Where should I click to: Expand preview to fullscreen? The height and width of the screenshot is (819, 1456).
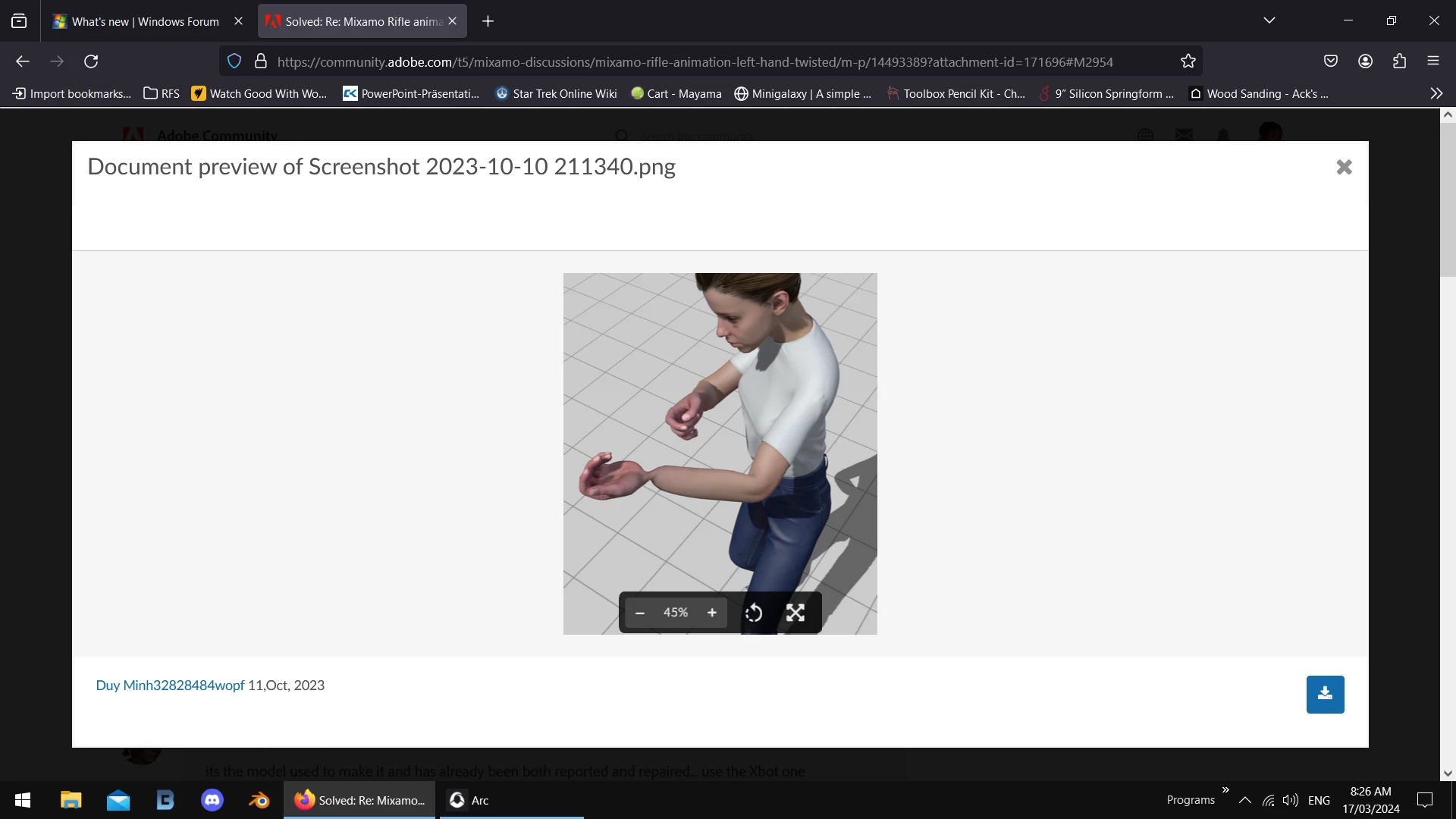pyautogui.click(x=795, y=613)
